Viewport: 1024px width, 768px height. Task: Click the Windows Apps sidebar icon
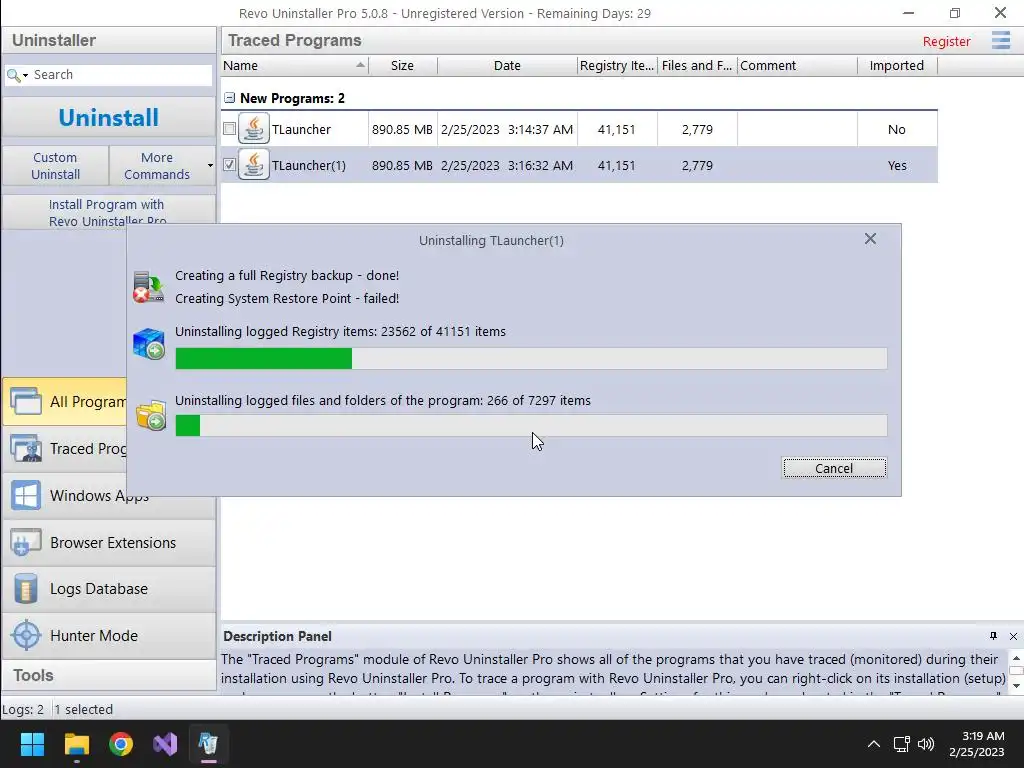coord(26,496)
